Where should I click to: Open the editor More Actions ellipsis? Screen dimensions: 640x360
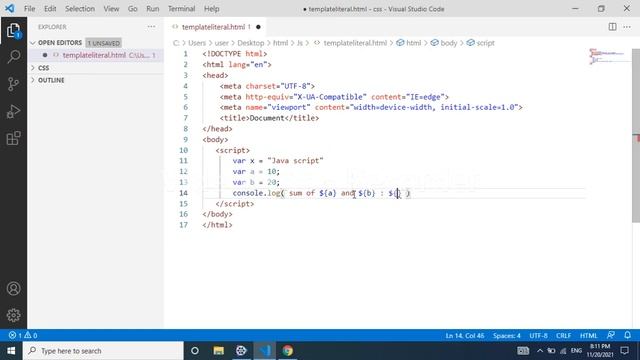click(627, 27)
